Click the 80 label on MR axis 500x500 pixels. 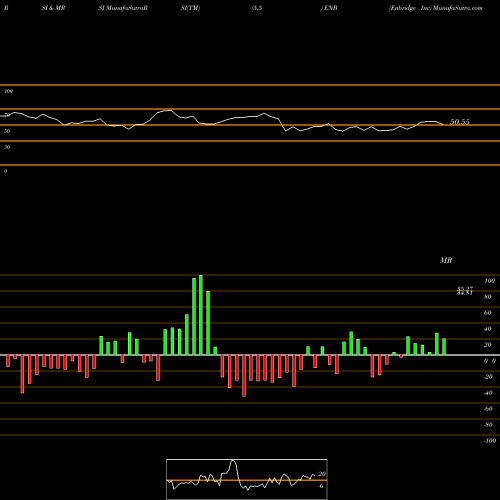(488, 297)
